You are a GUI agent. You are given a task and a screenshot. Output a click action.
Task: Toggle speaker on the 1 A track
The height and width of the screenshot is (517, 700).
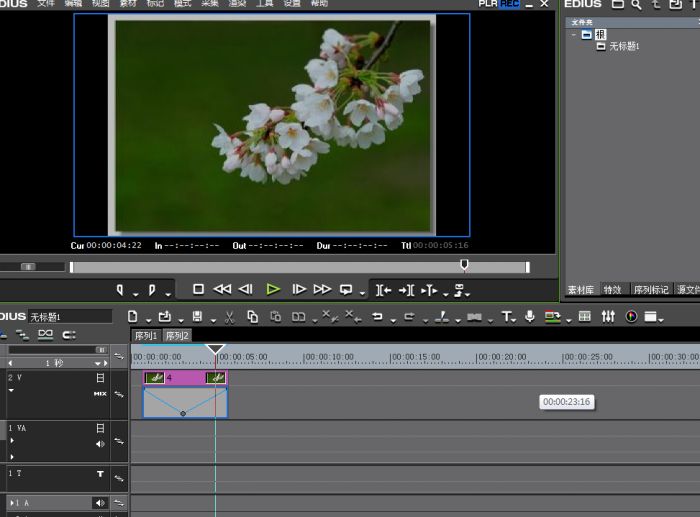point(100,502)
